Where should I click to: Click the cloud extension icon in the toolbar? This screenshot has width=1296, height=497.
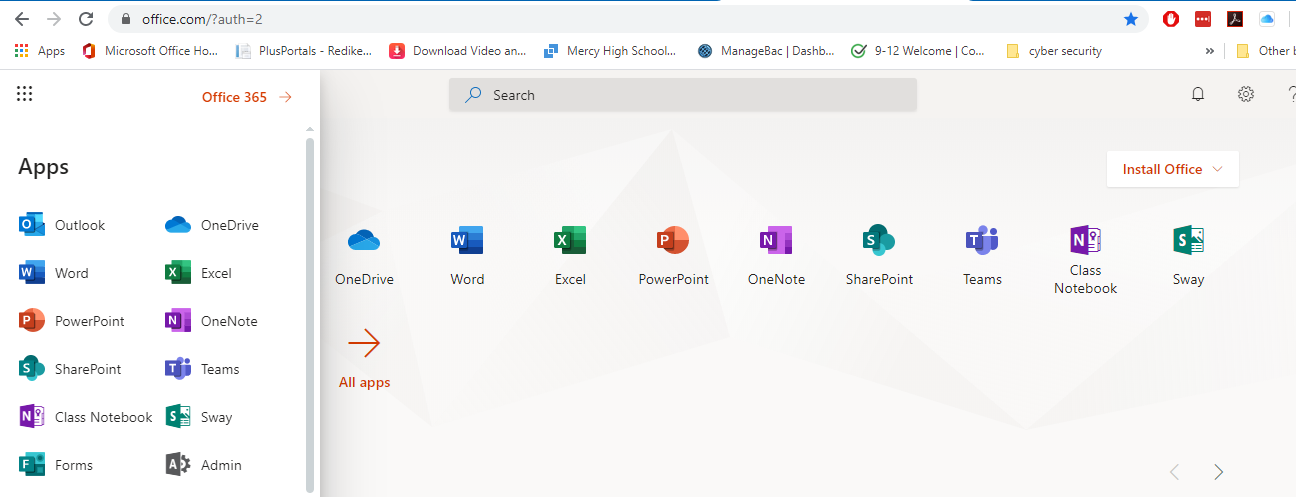[x=1267, y=19]
